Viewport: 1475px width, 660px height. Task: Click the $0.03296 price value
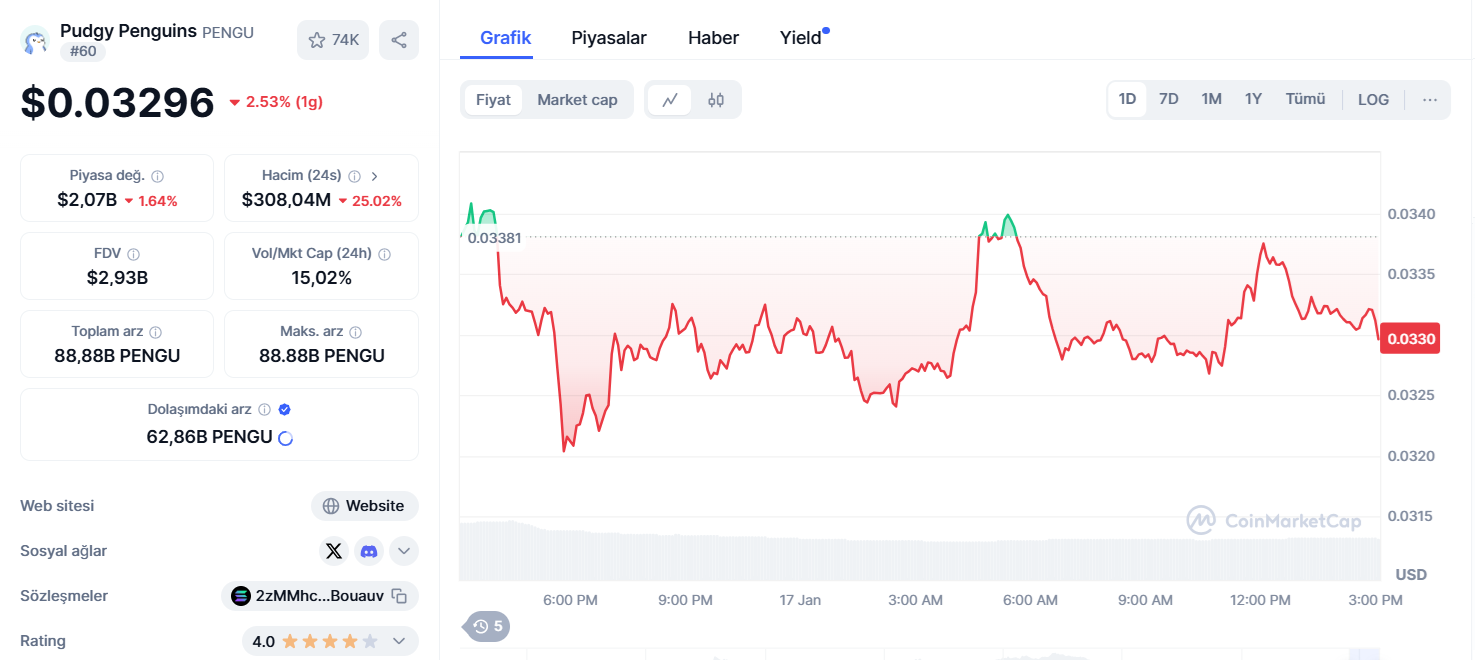[x=118, y=102]
